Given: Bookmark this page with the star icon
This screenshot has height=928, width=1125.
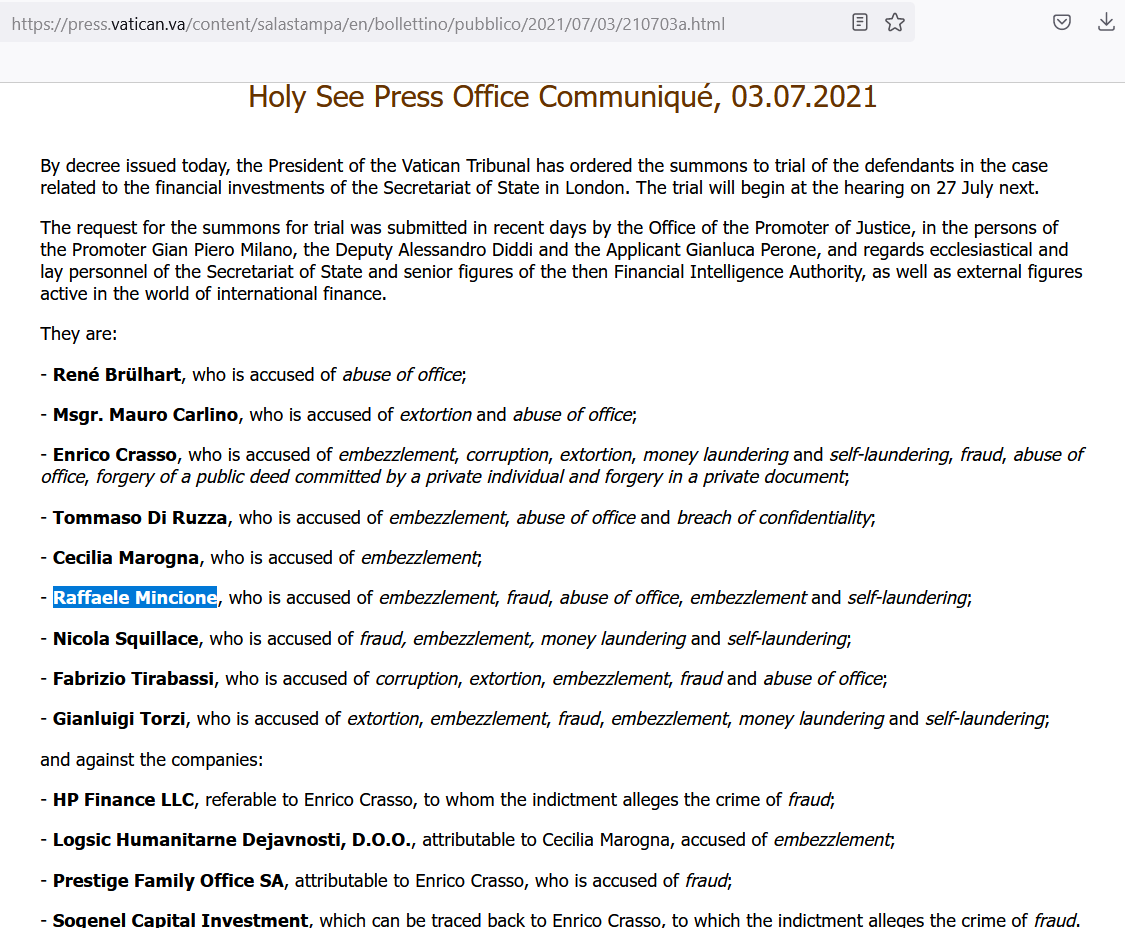Looking at the screenshot, I should click(x=895, y=22).
